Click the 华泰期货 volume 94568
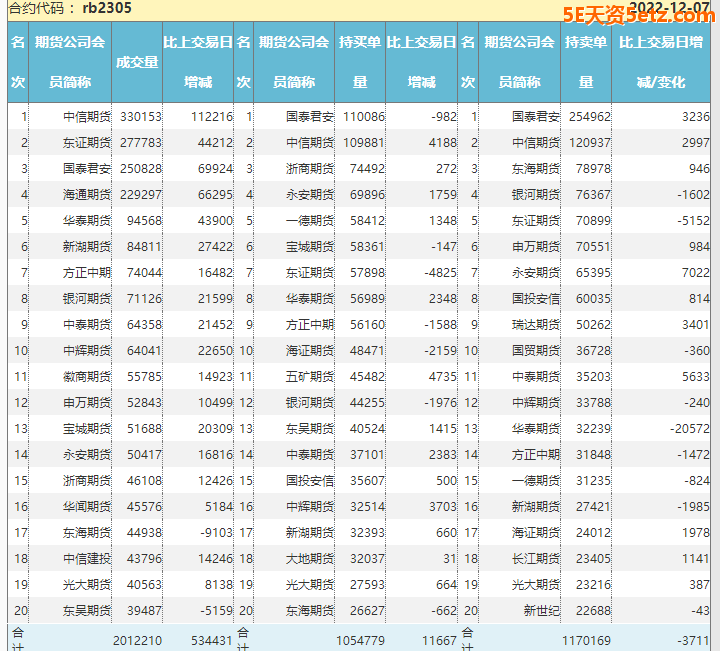The image size is (720, 651). coord(144,221)
